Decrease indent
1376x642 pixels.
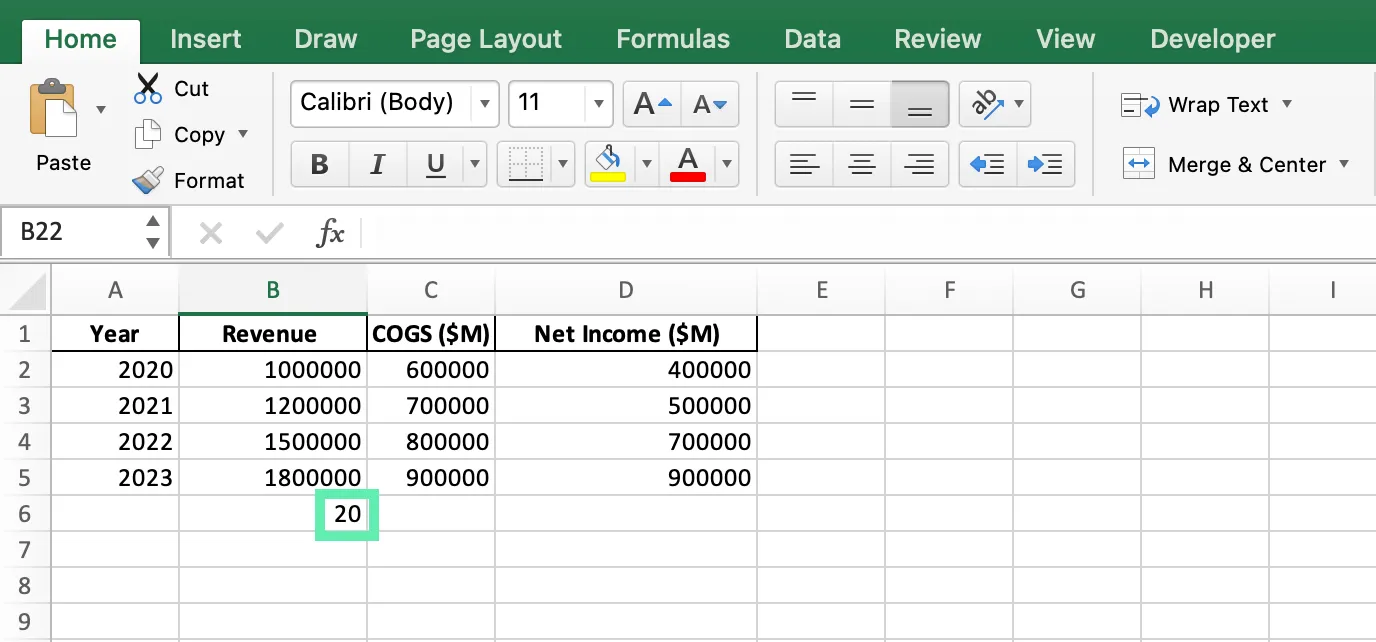click(987, 164)
